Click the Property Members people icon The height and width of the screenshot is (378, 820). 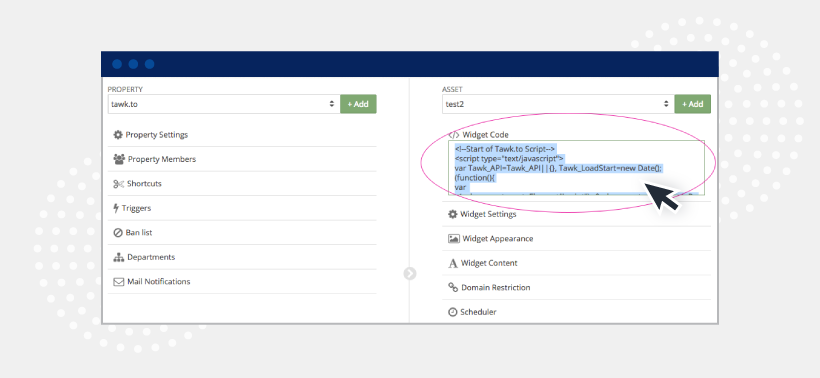[119, 159]
